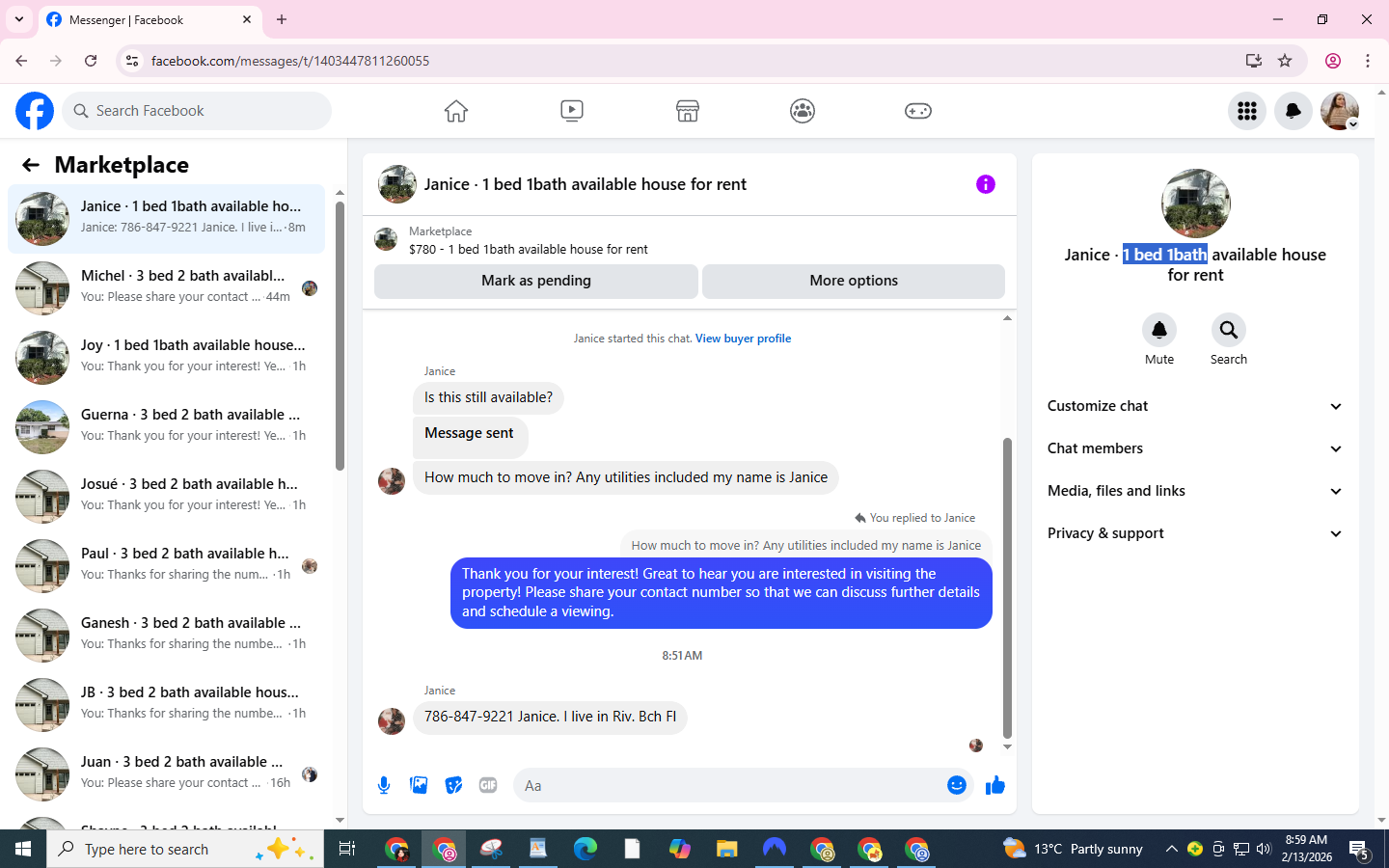
Task: Open View buyer profile link
Action: [743, 339]
